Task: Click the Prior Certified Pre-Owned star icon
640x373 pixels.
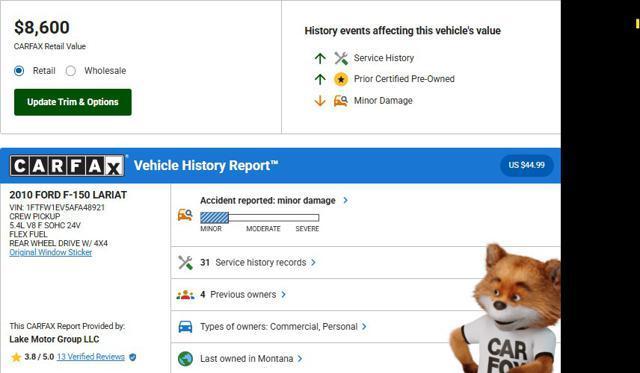Action: [x=341, y=79]
